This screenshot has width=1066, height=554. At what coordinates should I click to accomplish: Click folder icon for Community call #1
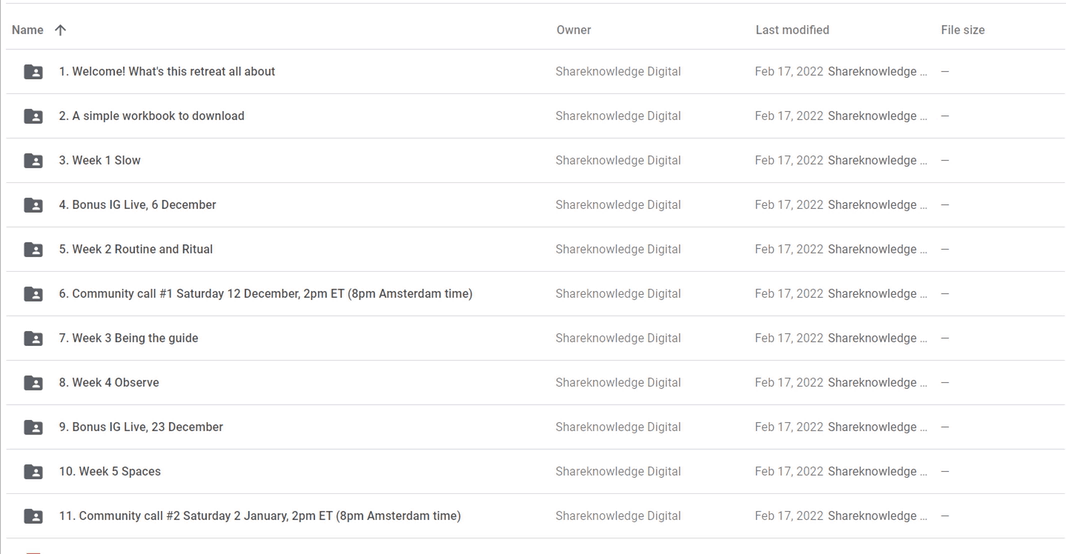pos(33,294)
